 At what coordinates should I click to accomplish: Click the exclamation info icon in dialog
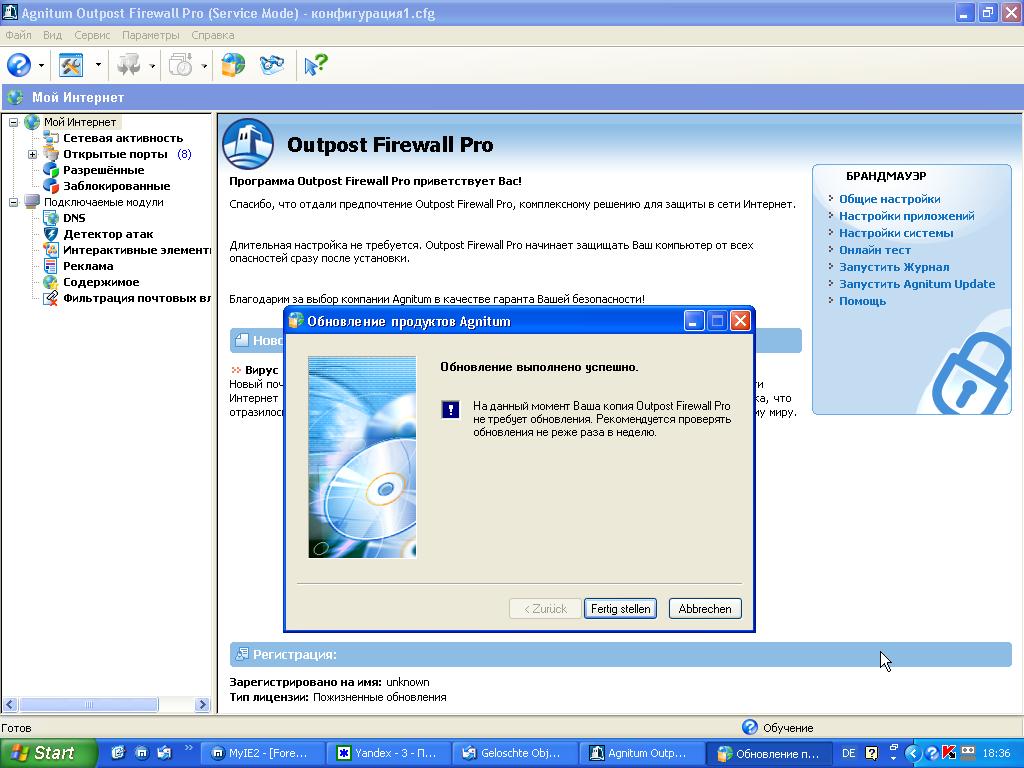(x=451, y=409)
